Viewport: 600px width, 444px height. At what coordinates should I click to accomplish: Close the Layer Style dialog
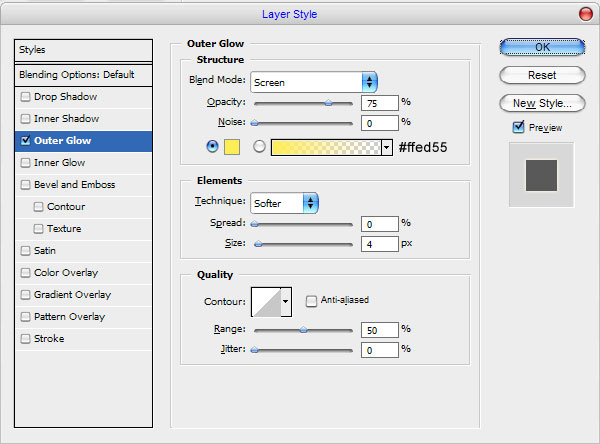pos(584,14)
